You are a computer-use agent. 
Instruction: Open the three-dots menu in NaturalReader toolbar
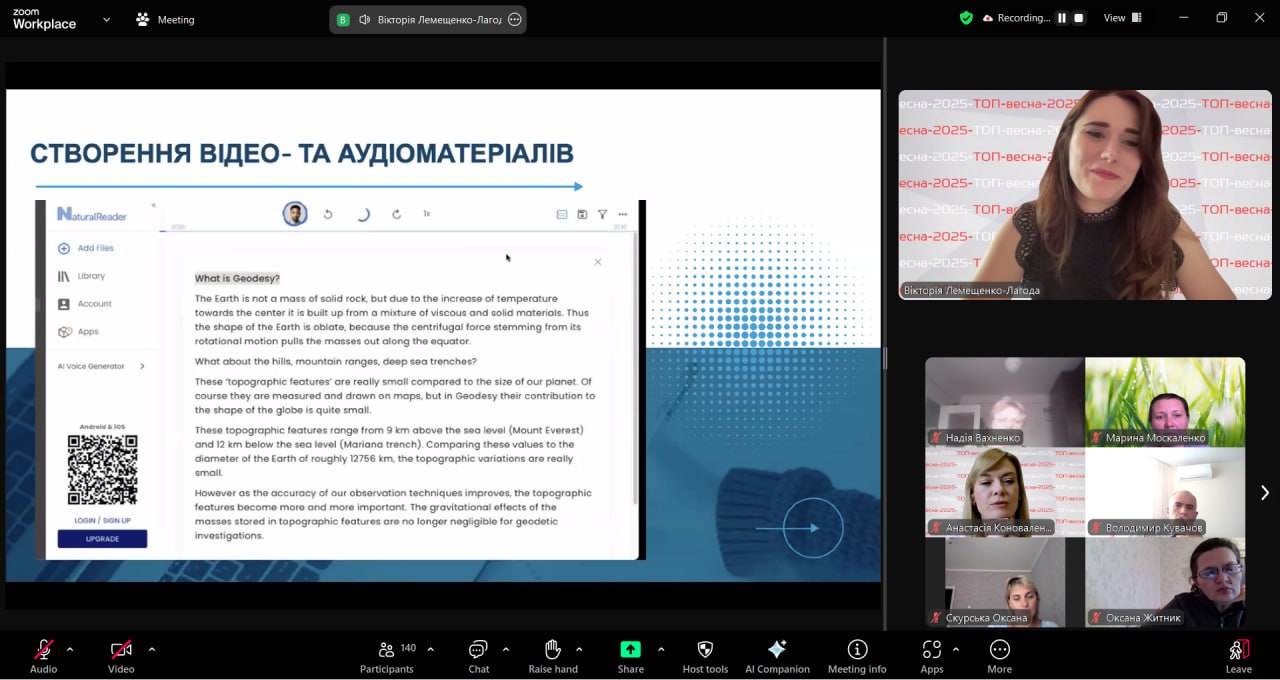(x=622, y=214)
